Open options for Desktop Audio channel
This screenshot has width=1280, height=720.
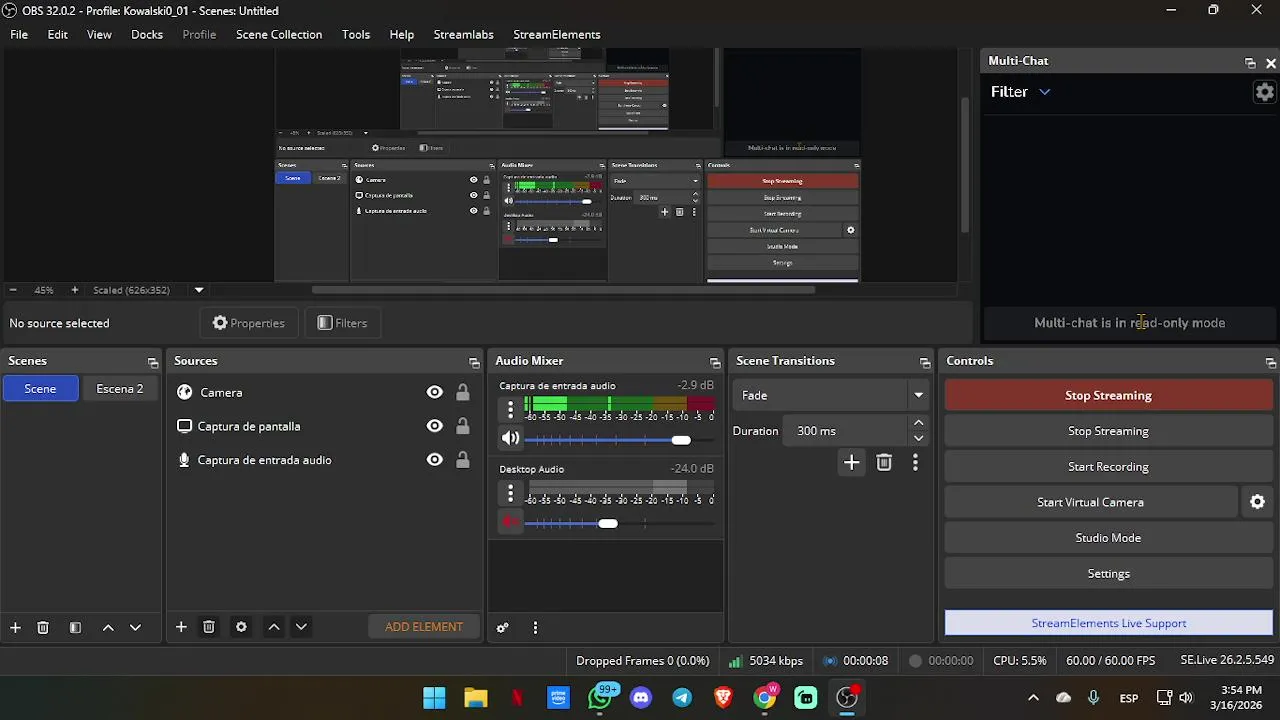(510, 493)
